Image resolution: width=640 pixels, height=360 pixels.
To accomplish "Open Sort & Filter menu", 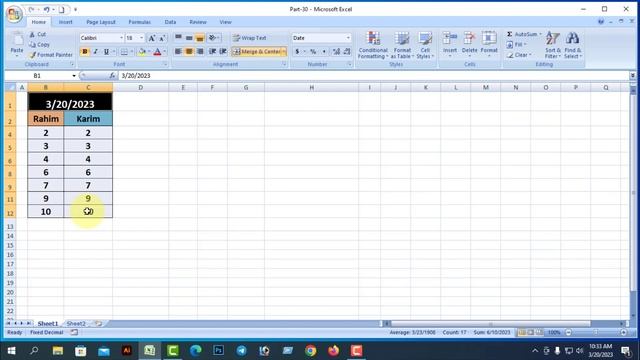I will 553,45.
